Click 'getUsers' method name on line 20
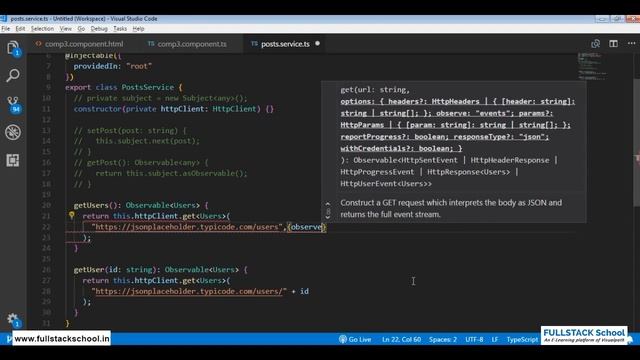 click(91, 205)
